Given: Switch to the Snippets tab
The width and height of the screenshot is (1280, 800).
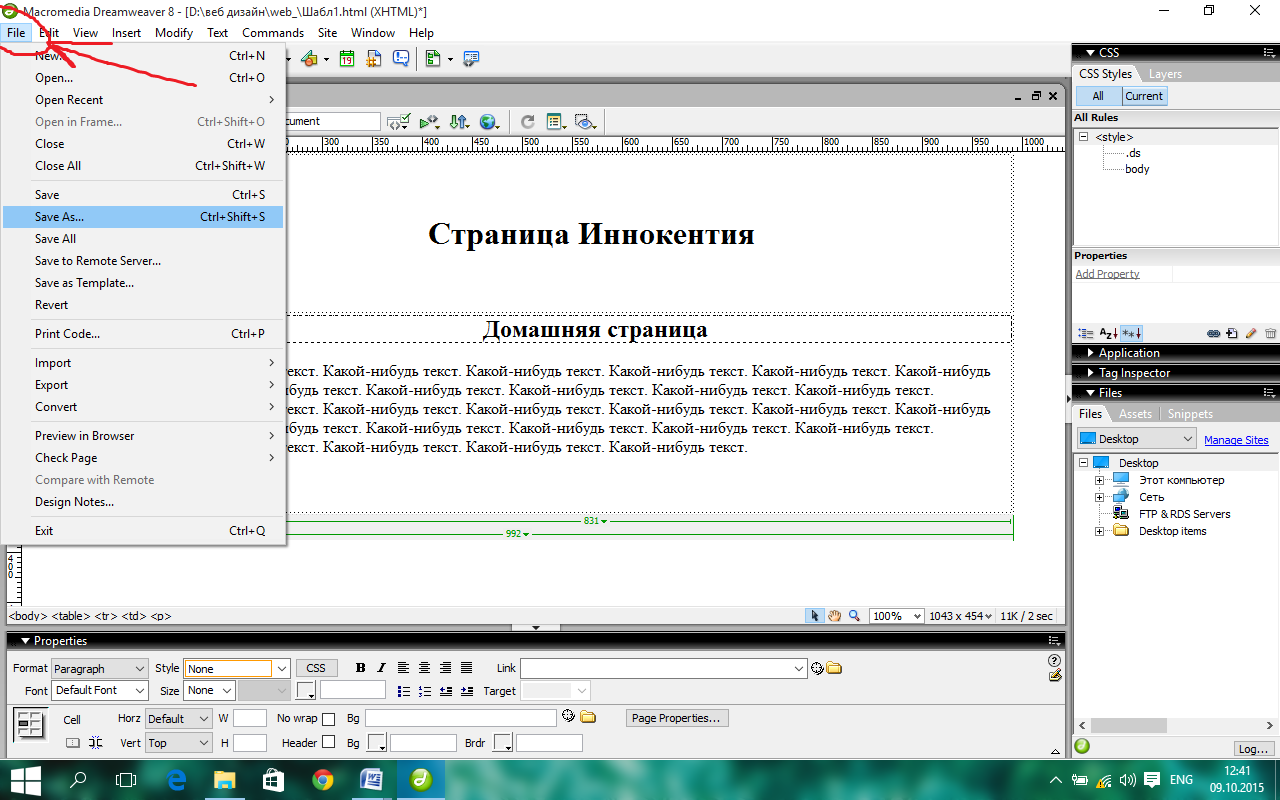Looking at the screenshot, I should click(x=1190, y=414).
